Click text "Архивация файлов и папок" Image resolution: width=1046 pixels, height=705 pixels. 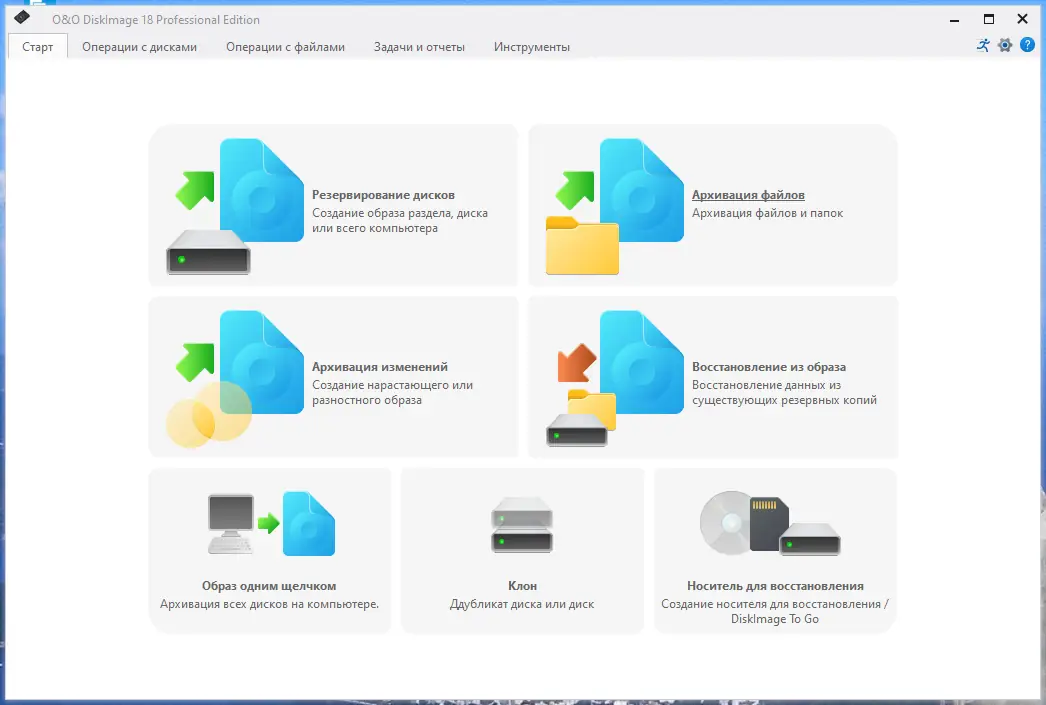767,213
